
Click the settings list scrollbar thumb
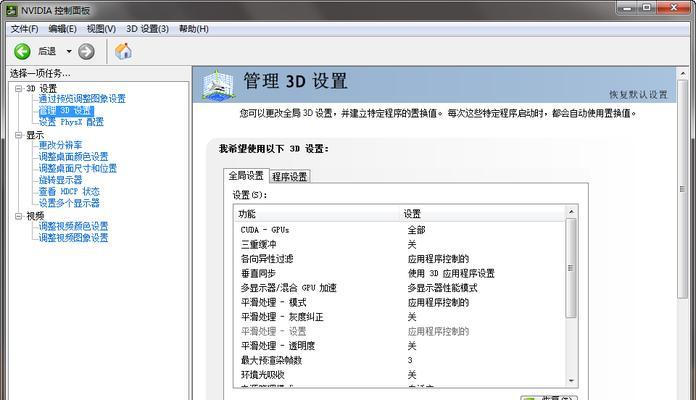point(571,268)
